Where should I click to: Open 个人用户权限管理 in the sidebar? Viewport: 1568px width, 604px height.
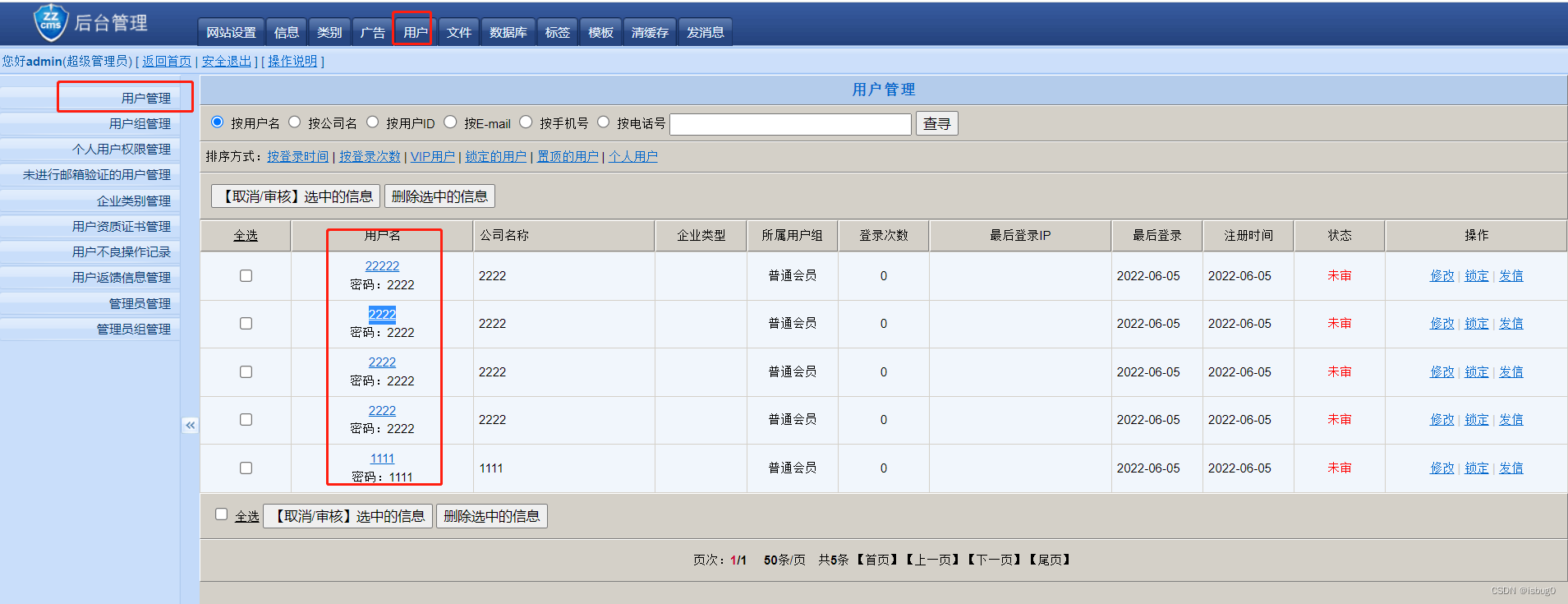click(x=122, y=149)
